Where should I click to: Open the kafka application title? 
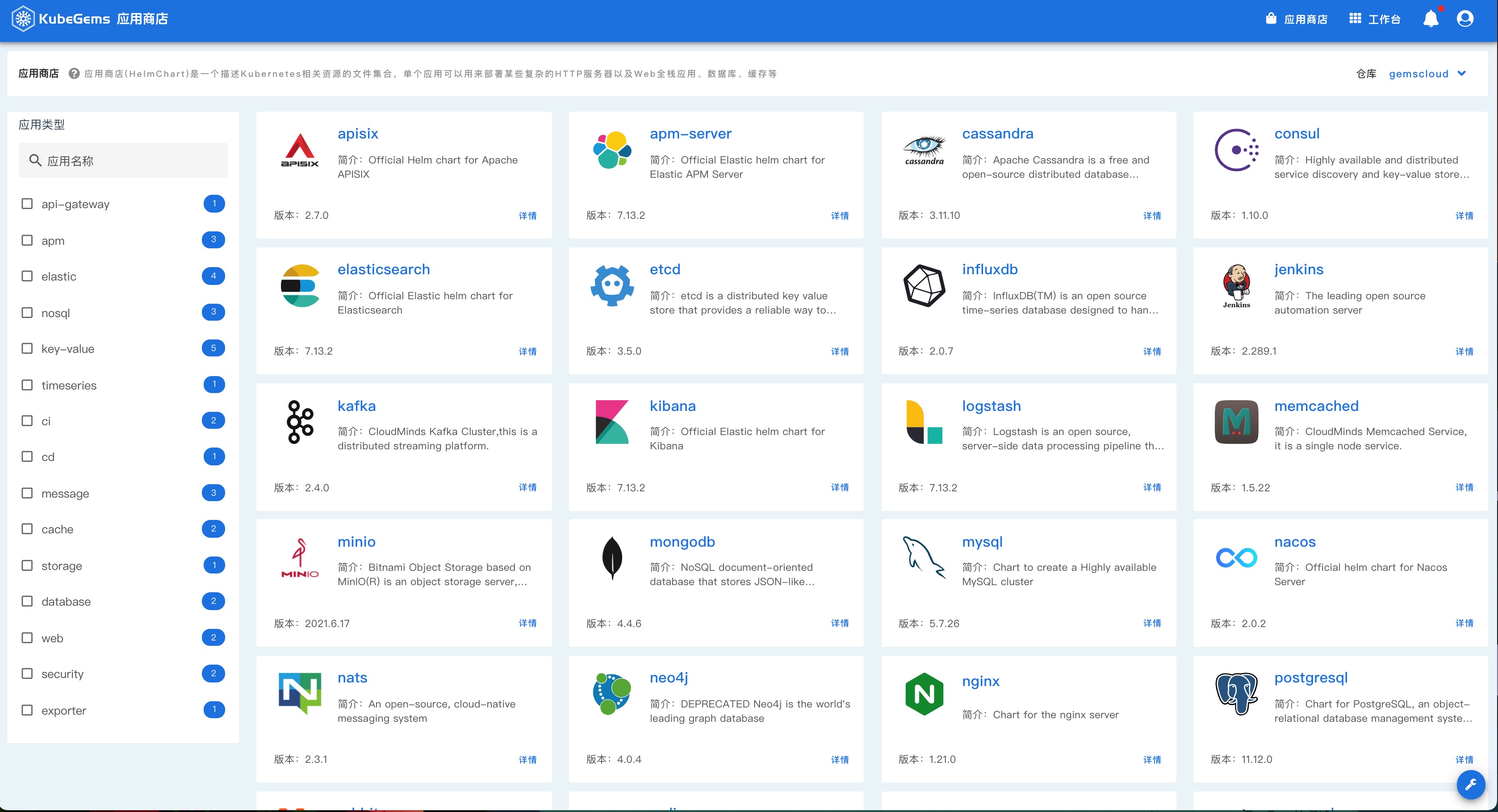[356, 406]
